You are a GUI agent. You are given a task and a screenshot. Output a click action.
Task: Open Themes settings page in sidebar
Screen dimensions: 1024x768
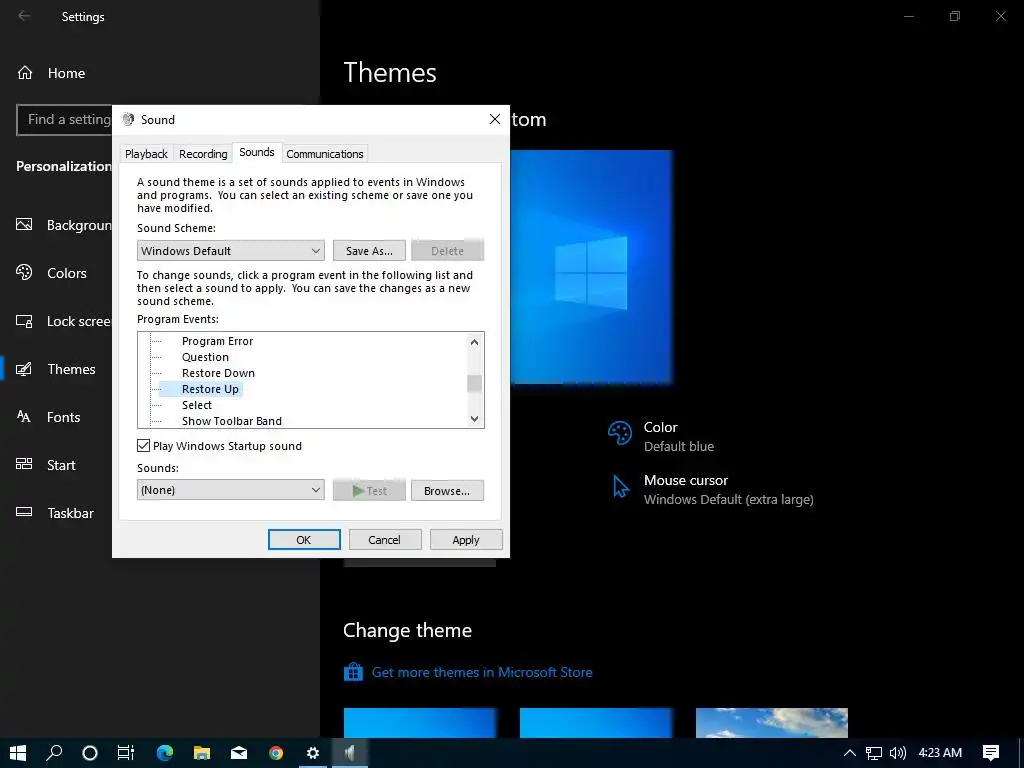tap(71, 369)
